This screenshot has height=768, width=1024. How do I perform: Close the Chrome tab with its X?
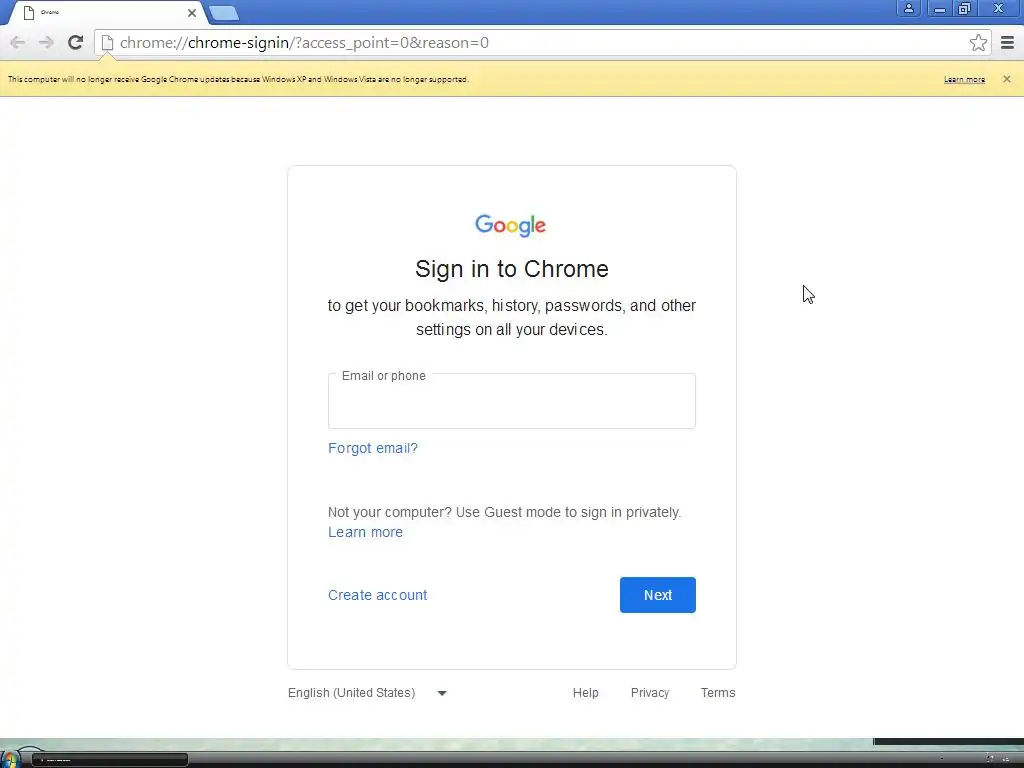pyautogui.click(x=191, y=13)
